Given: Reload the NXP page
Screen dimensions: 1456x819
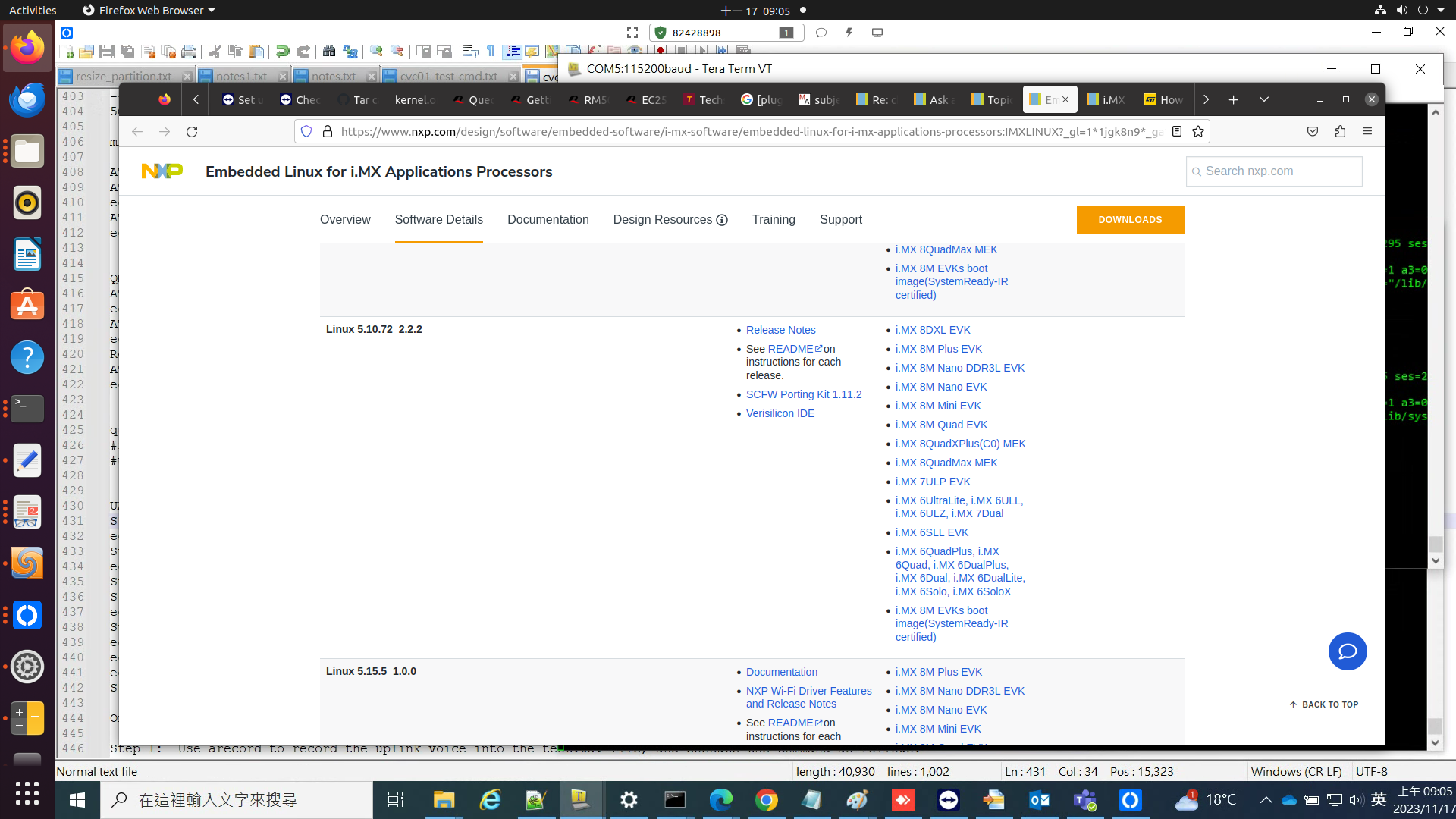Looking at the screenshot, I should point(192,132).
